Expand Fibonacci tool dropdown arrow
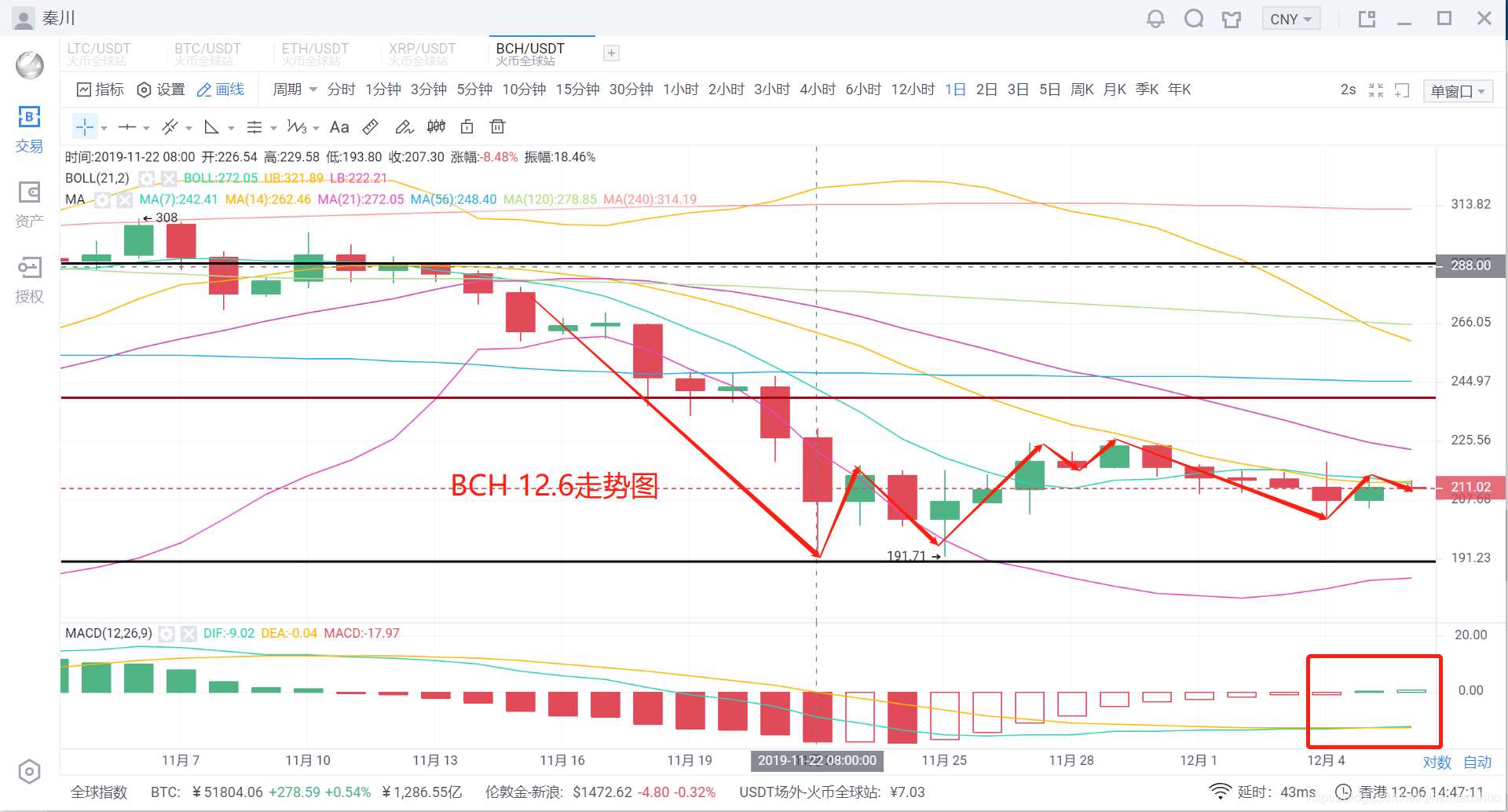The image size is (1508, 812). point(273,128)
